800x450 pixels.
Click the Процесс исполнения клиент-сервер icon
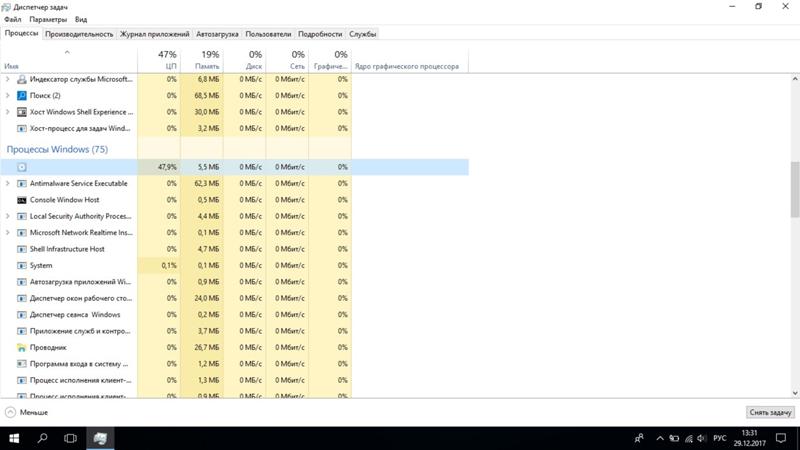pyautogui.click(x=21, y=380)
